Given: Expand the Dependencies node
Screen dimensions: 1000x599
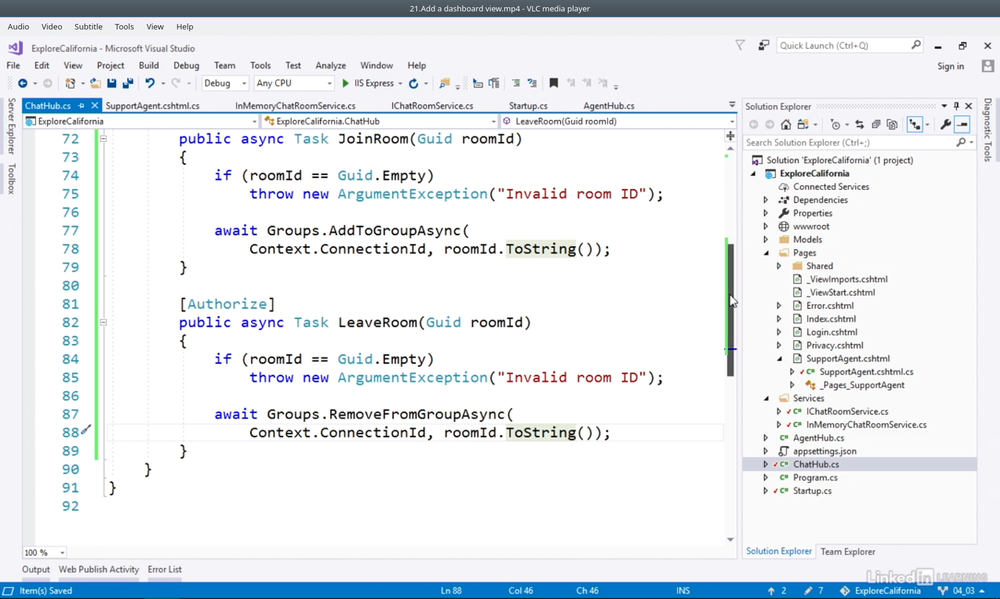Looking at the screenshot, I should (x=766, y=200).
